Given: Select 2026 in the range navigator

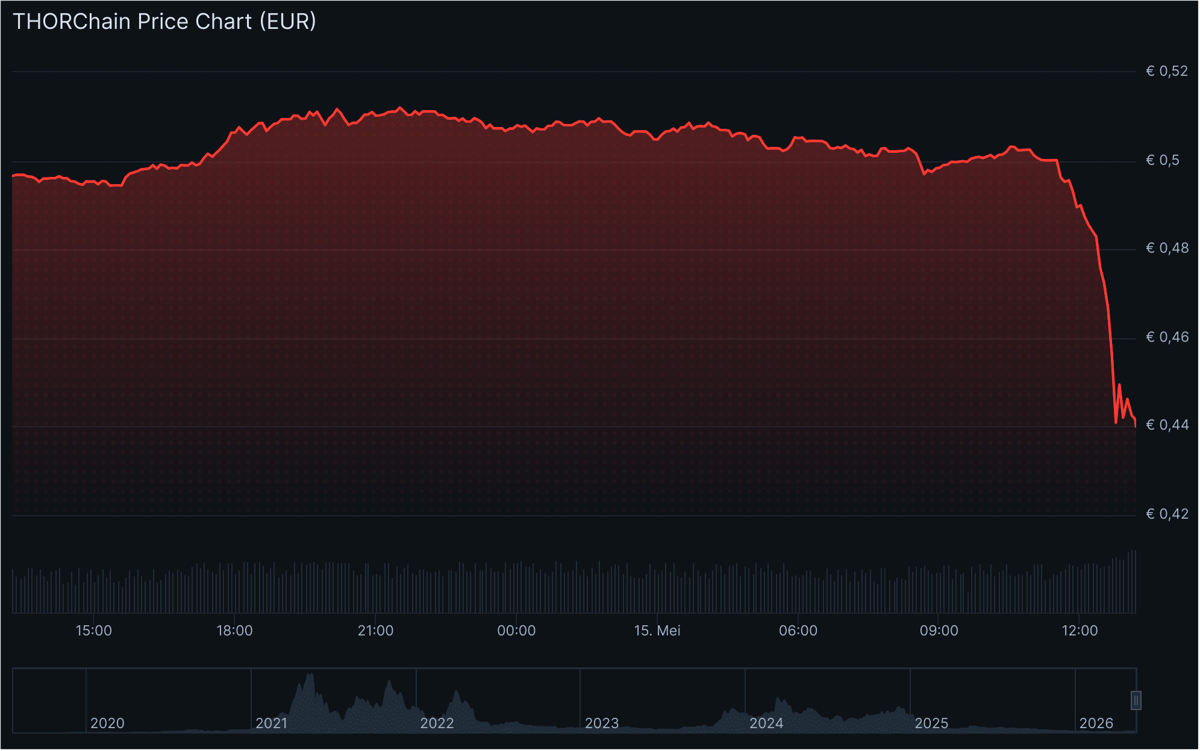Looking at the screenshot, I should click(x=1096, y=723).
